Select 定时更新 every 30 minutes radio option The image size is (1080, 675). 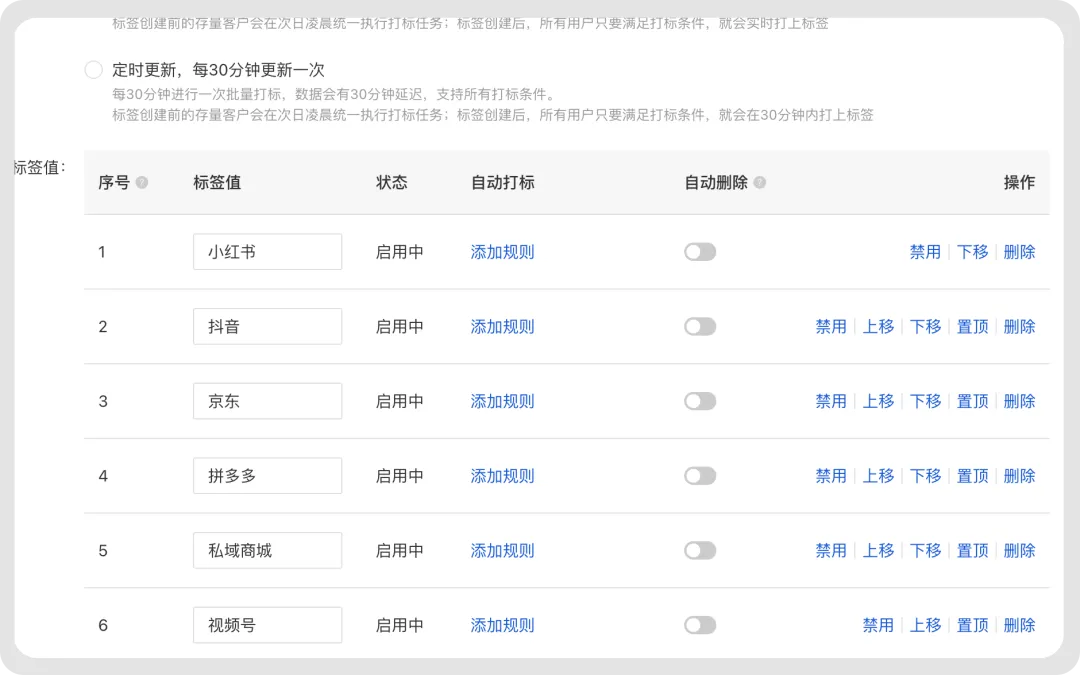[x=94, y=70]
